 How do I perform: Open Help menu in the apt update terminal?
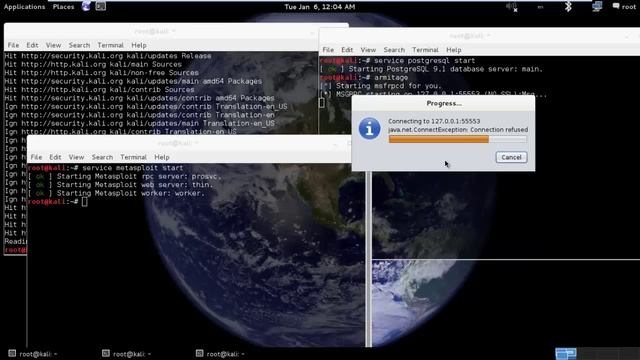point(139,45)
